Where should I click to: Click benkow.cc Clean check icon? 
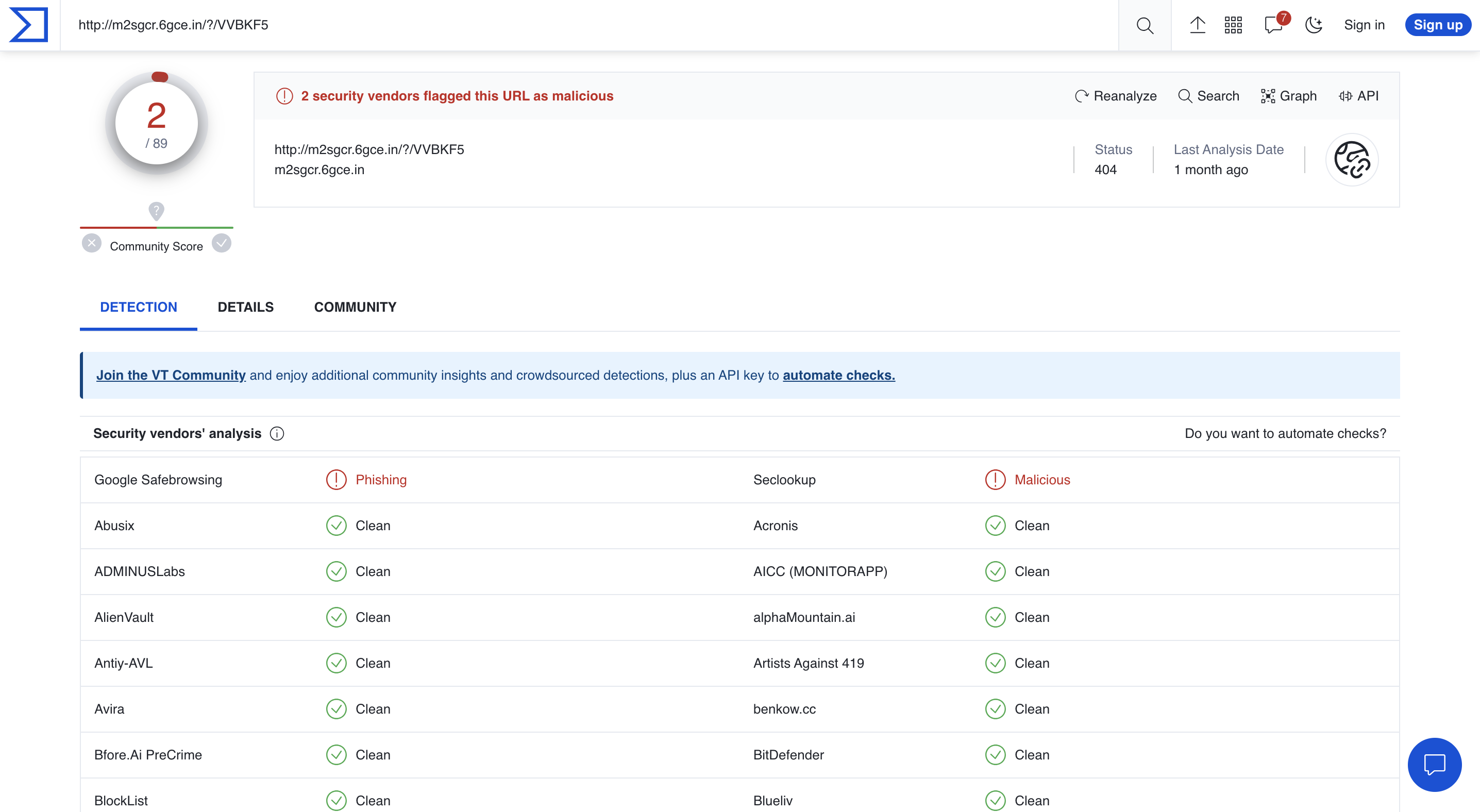(995, 709)
